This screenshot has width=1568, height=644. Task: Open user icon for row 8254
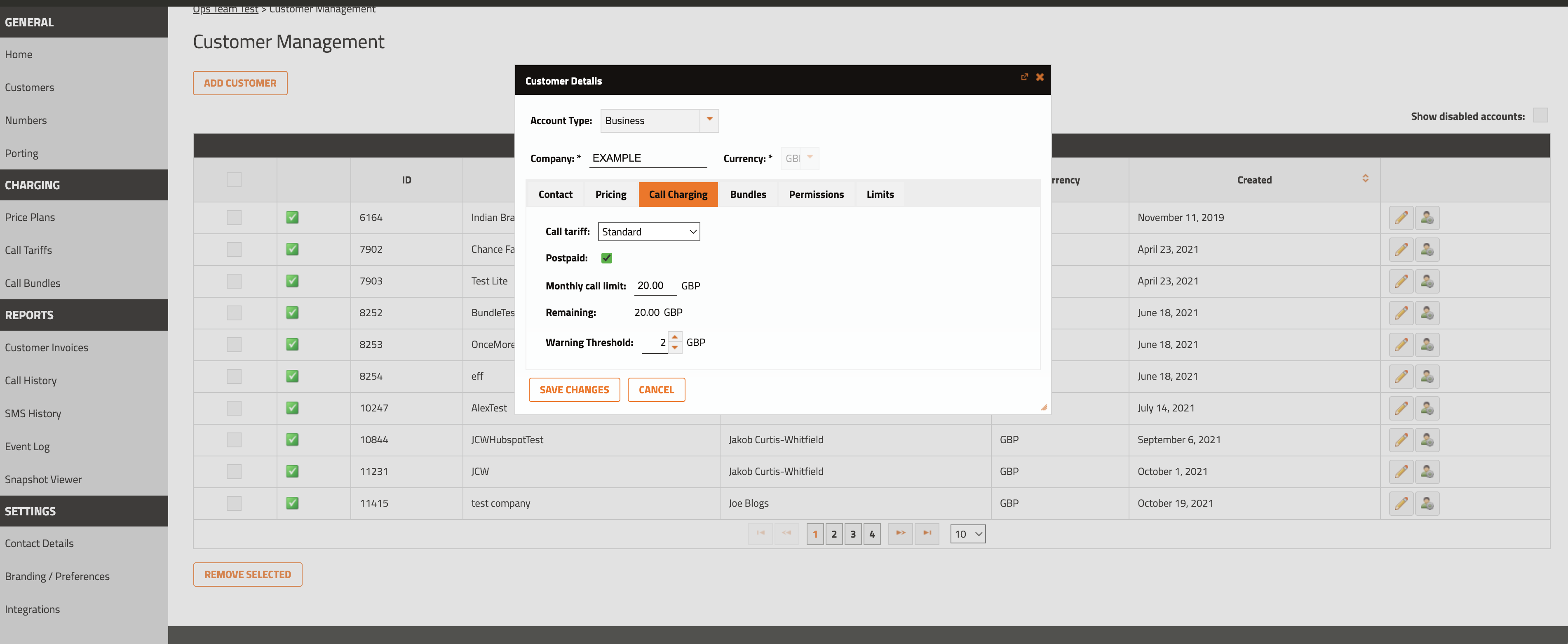(x=1427, y=376)
